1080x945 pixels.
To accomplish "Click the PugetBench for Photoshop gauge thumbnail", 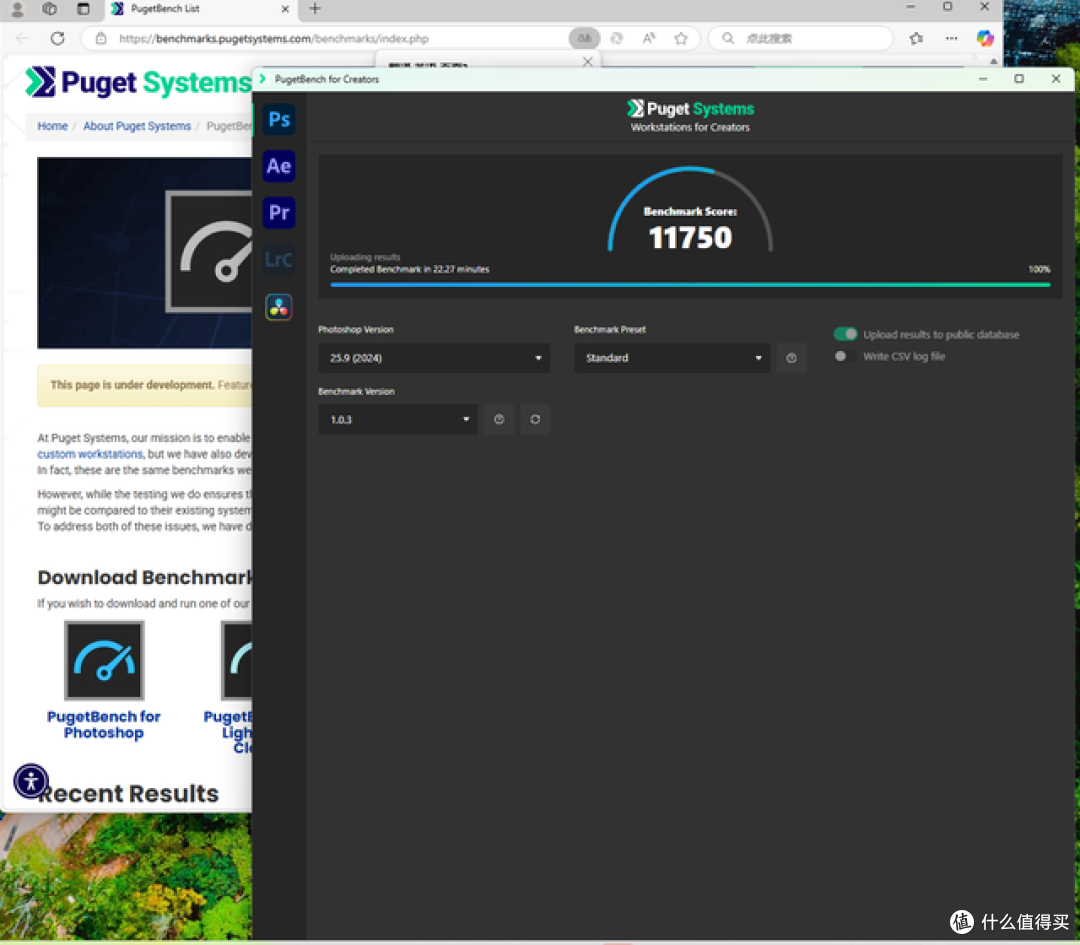I will coord(104,661).
